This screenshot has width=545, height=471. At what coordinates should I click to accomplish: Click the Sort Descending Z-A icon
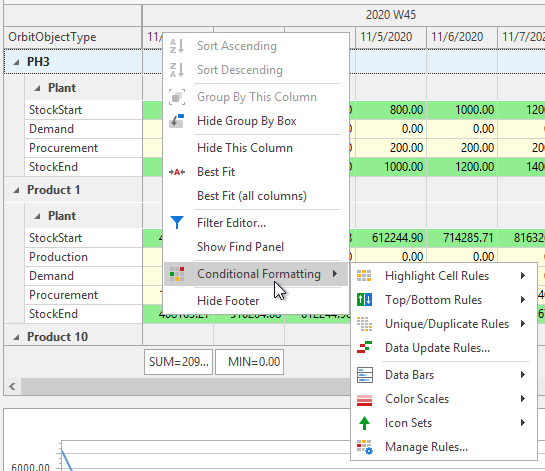tap(177, 70)
